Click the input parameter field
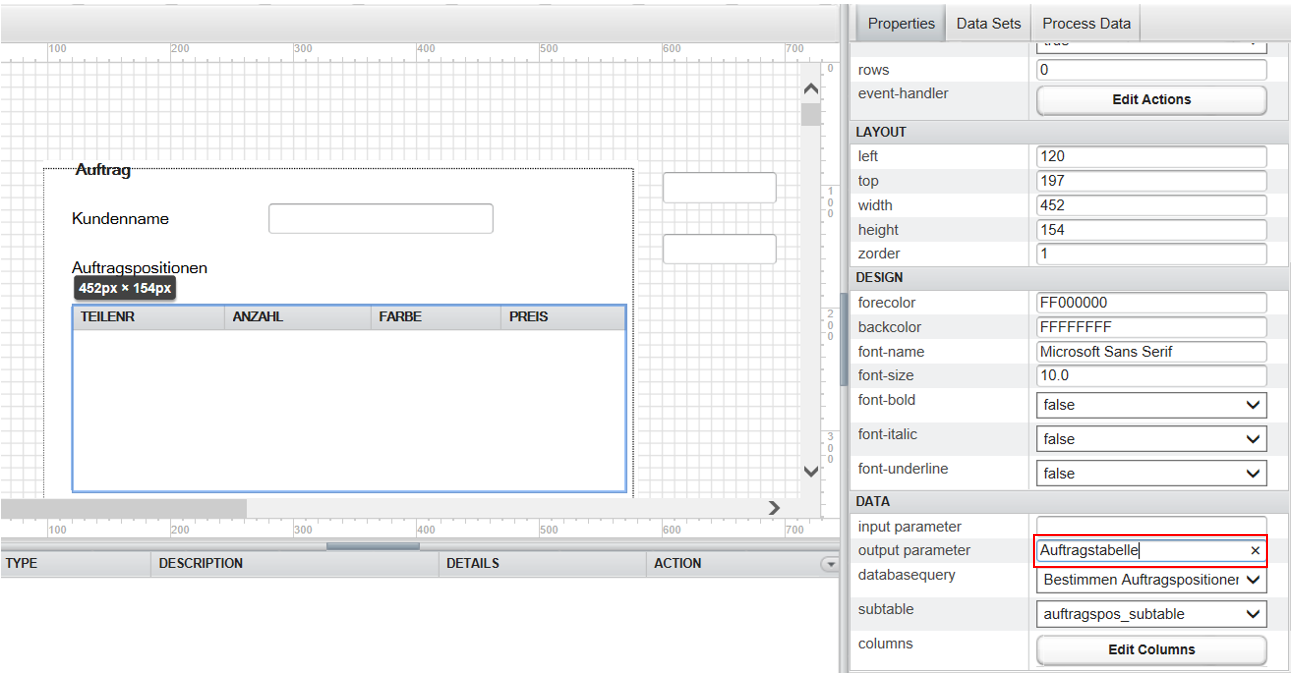The height and width of the screenshot is (677, 1292). tap(1151, 526)
